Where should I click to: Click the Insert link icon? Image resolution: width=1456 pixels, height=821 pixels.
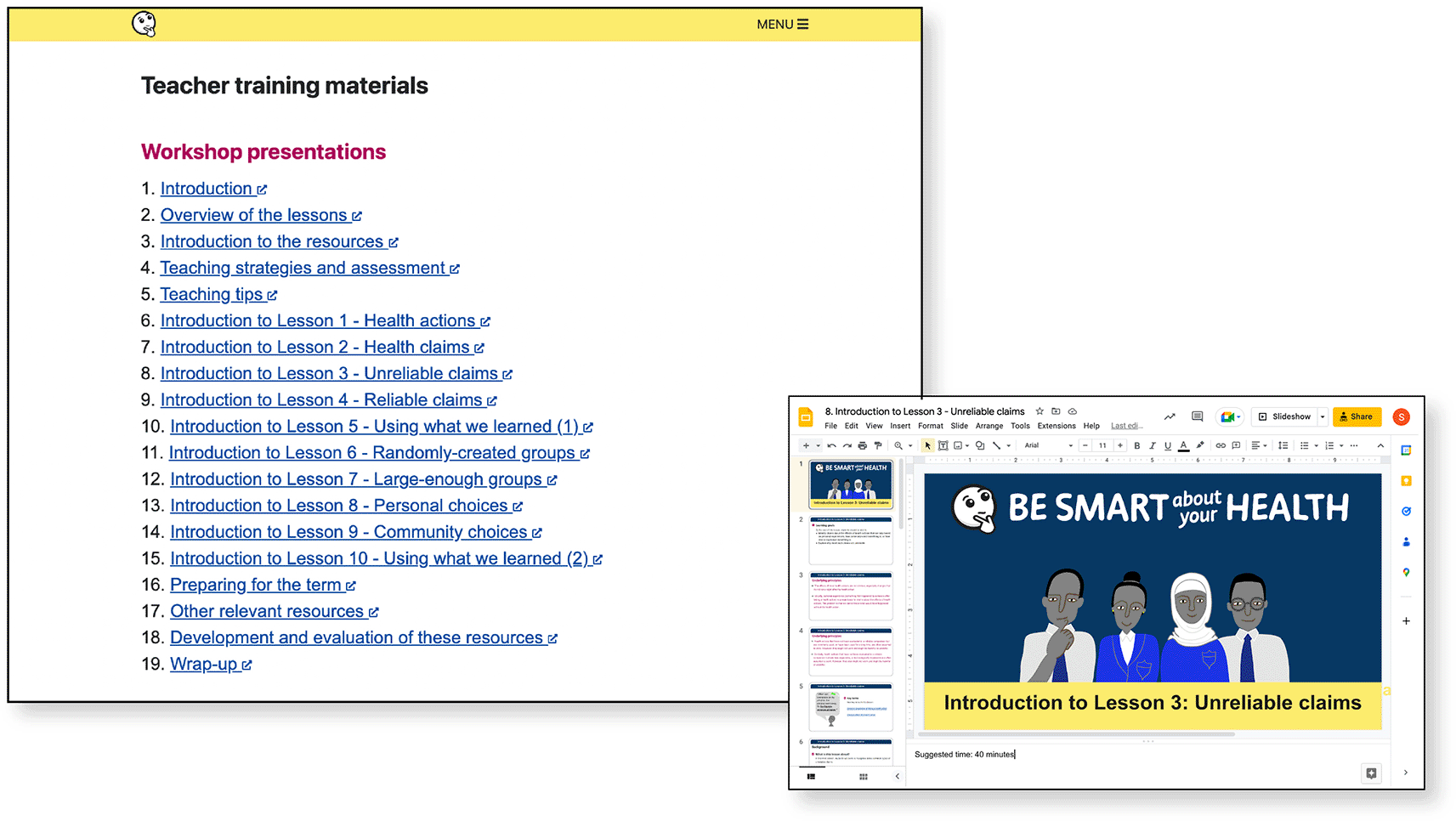pyautogui.click(x=1221, y=445)
